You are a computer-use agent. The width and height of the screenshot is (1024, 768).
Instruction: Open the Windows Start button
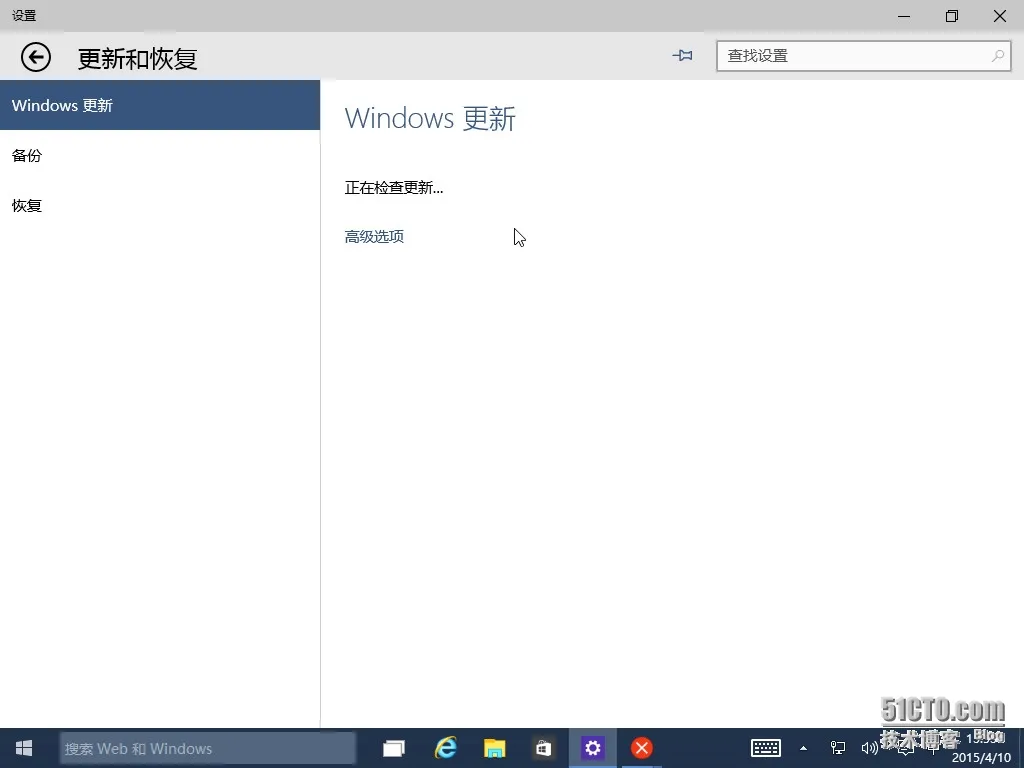24,748
